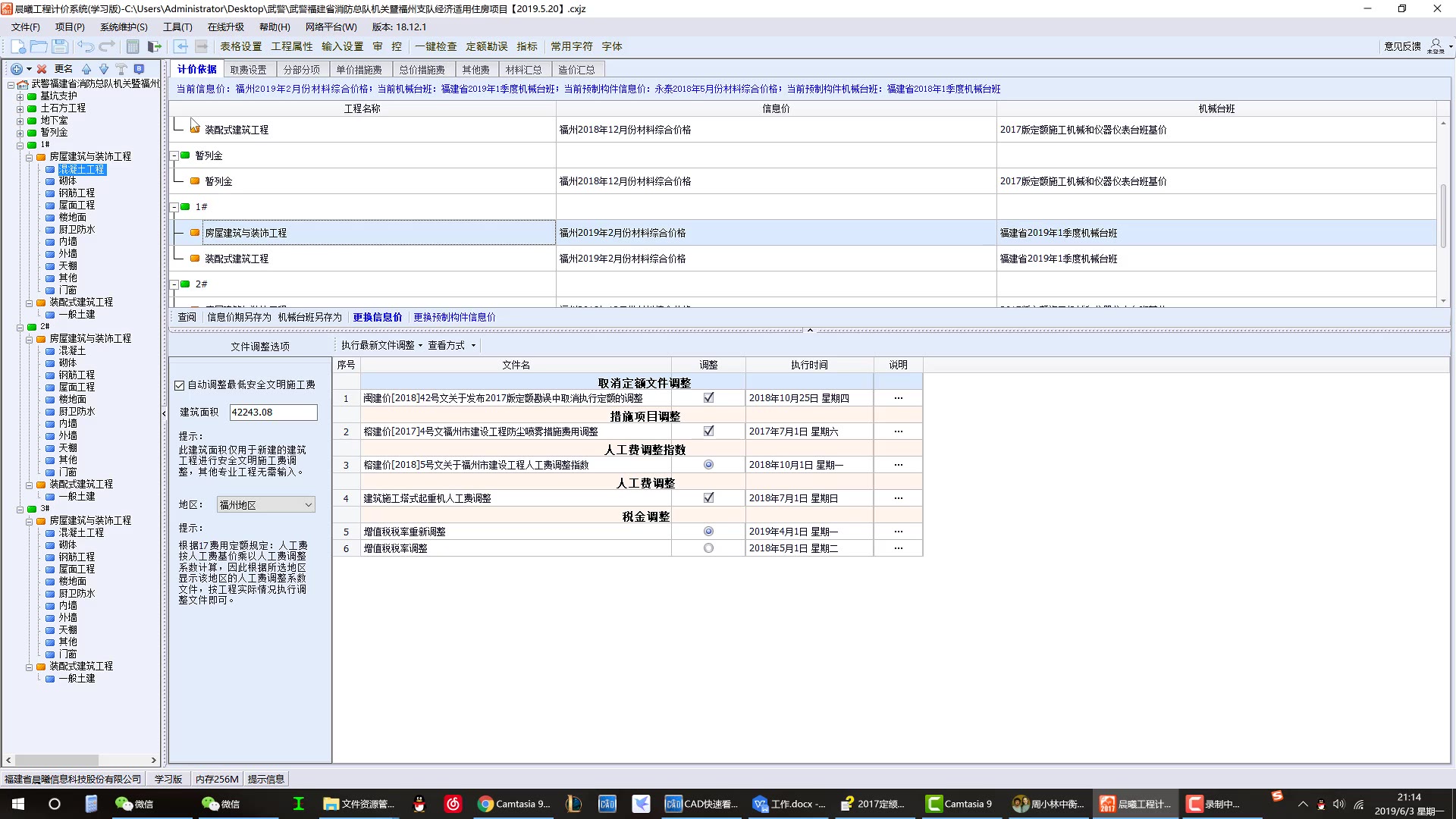Click the exit door icon in toolbar

(155, 46)
